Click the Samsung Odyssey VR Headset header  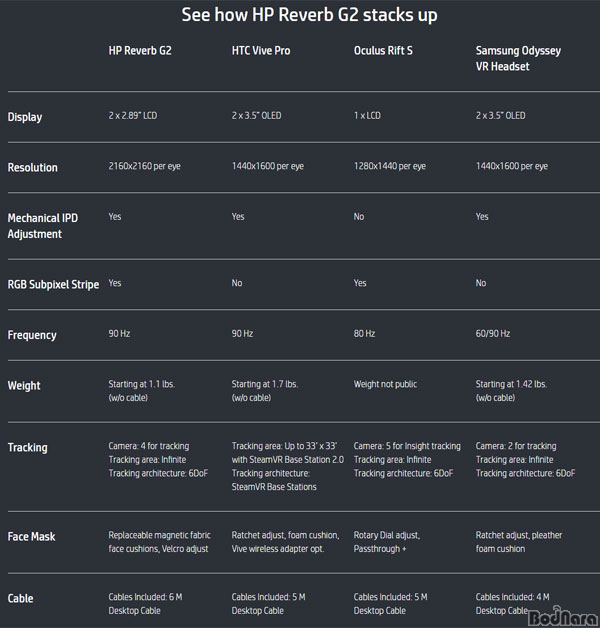tap(518, 58)
